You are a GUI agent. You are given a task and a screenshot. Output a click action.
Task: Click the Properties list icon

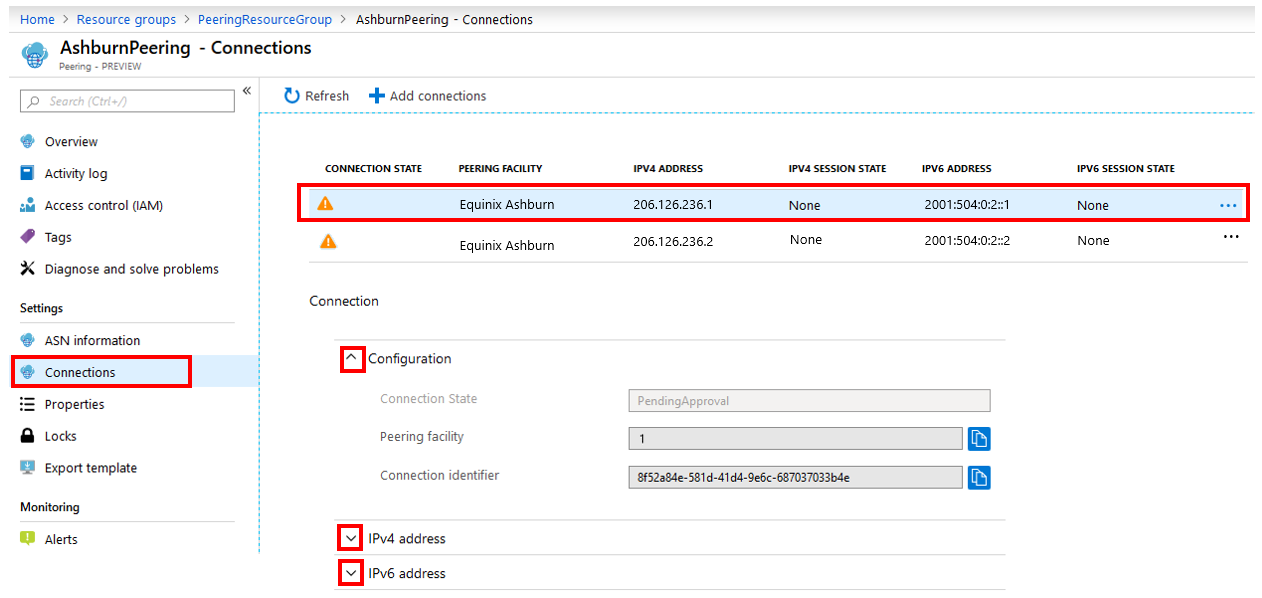pyautogui.click(x=28, y=404)
